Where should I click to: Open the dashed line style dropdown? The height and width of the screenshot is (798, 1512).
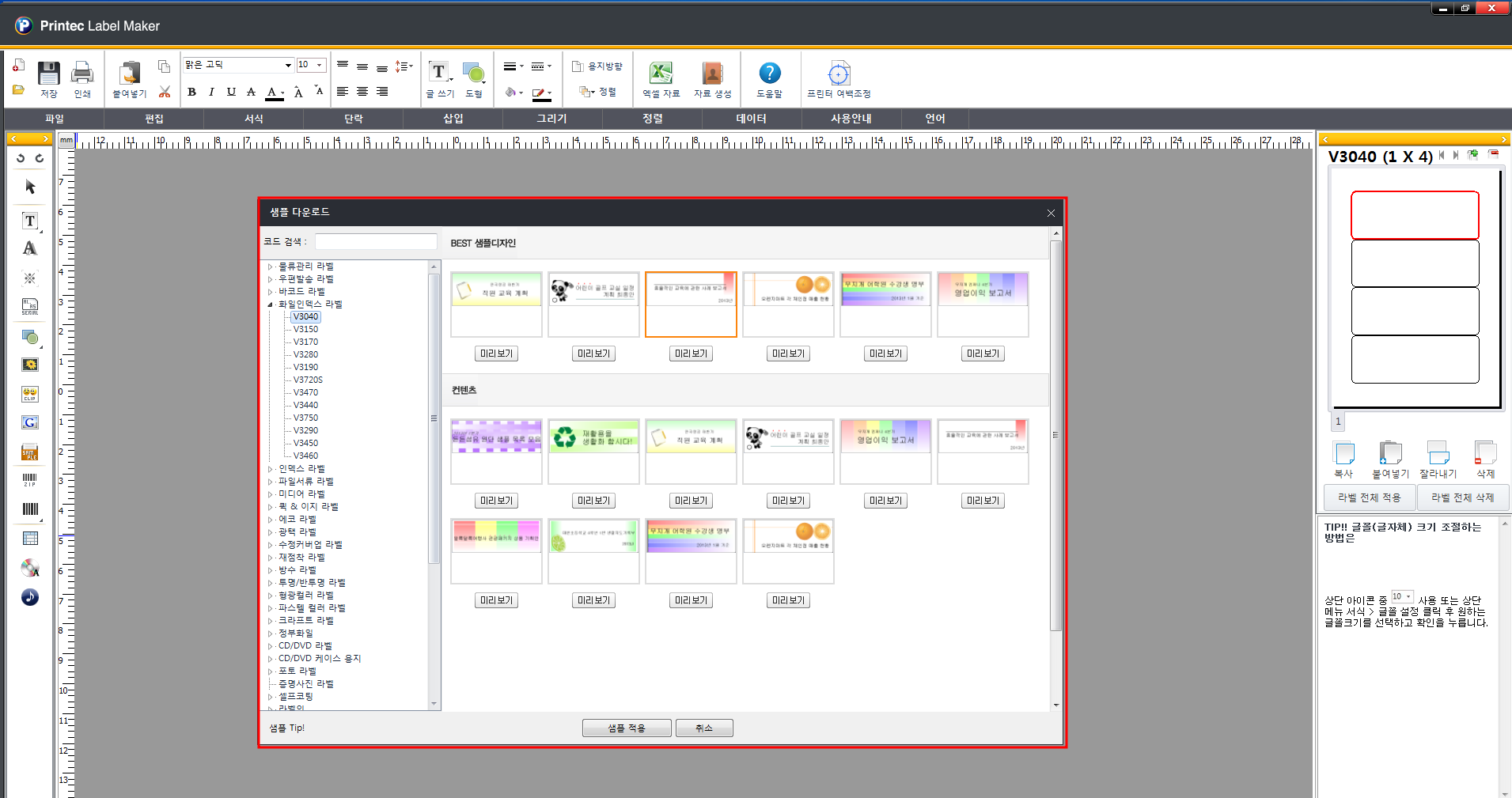pos(541,66)
